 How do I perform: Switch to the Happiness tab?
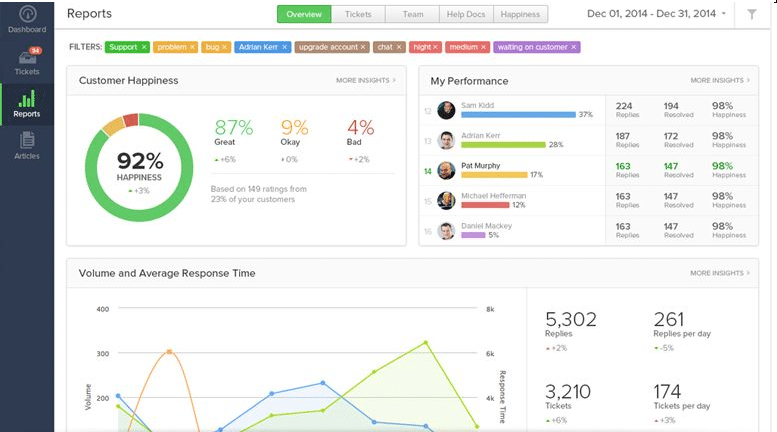(520, 14)
